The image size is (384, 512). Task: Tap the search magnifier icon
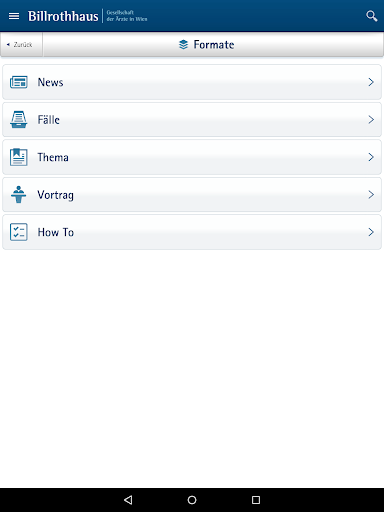pyautogui.click(x=371, y=16)
